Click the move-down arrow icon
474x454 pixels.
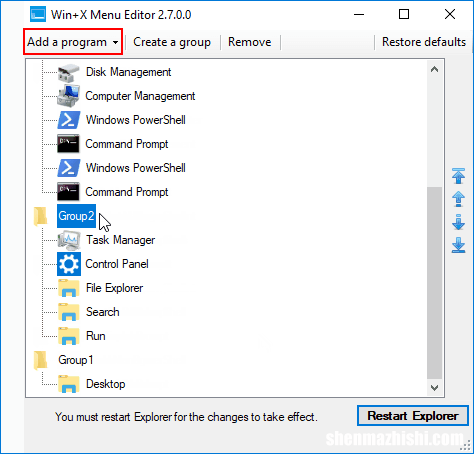pyautogui.click(x=458, y=222)
